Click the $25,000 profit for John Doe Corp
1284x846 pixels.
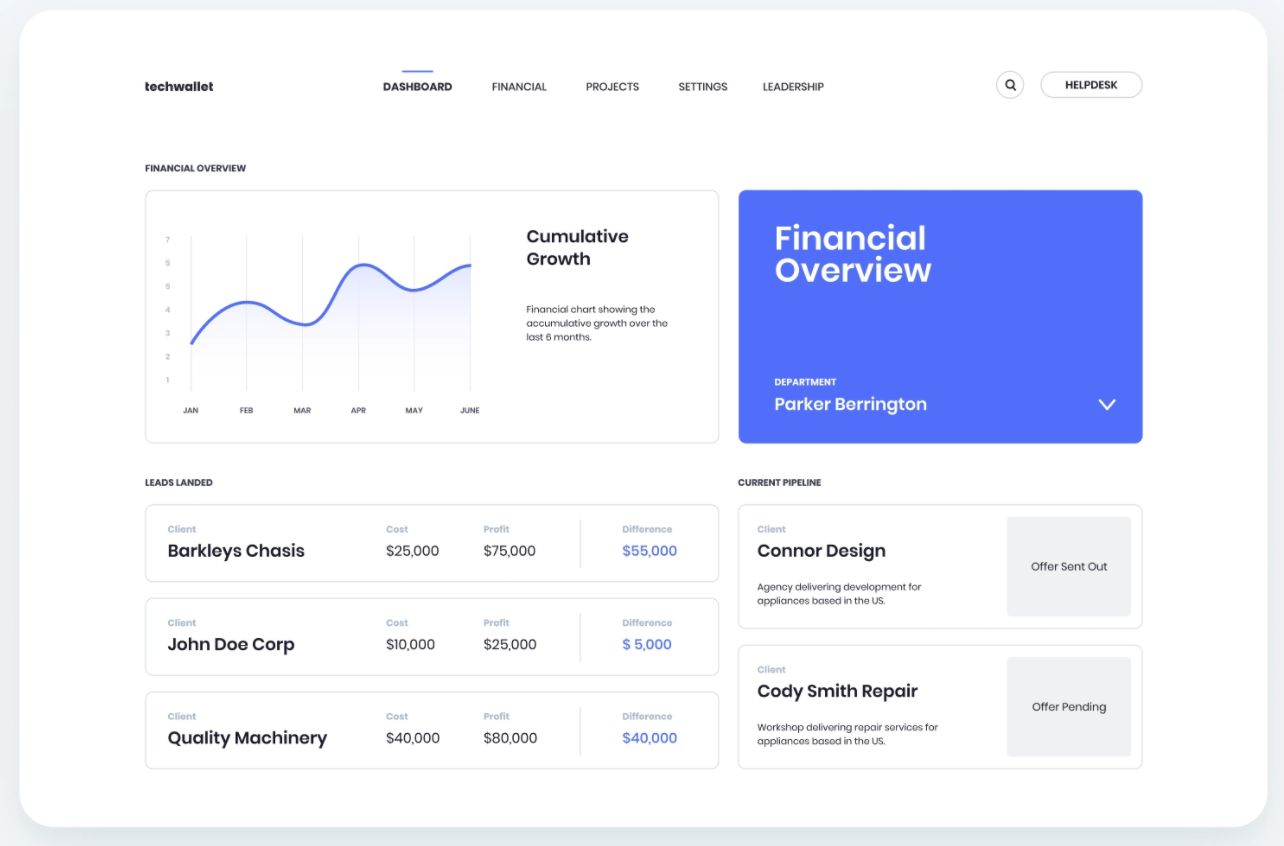point(510,645)
